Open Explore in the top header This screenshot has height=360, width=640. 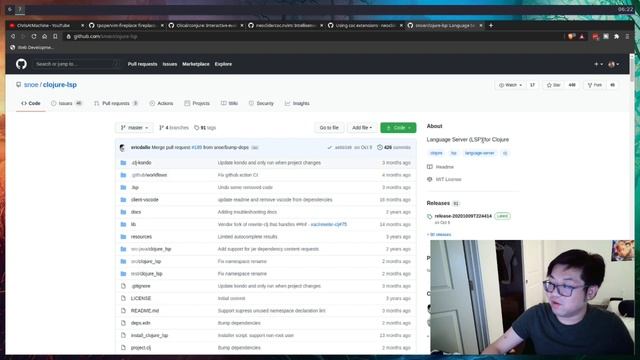[x=223, y=64]
